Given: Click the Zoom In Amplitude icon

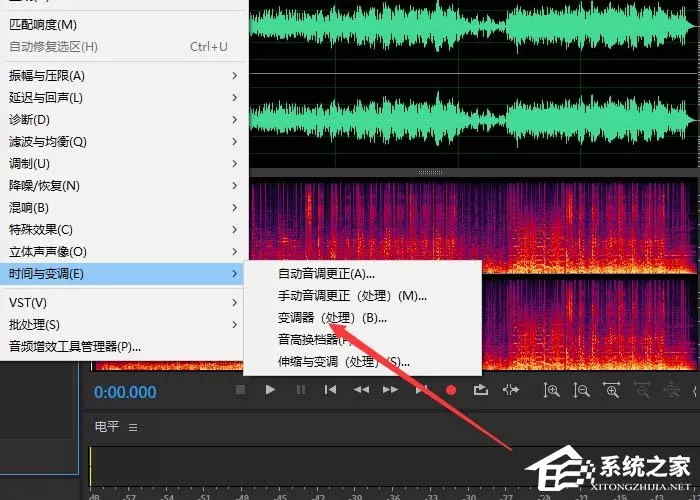Looking at the screenshot, I should pos(551,390).
